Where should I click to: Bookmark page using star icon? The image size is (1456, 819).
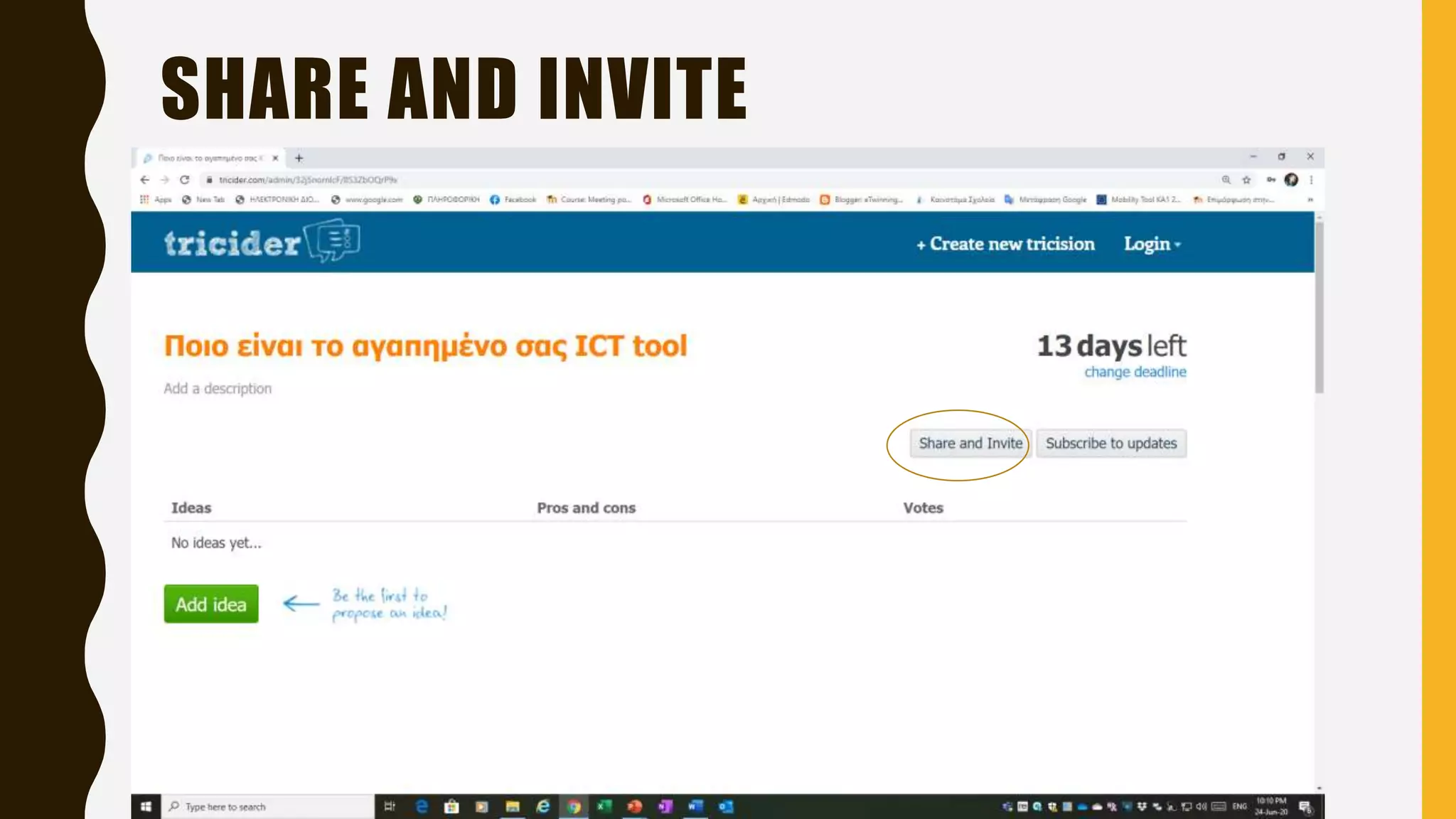(x=1246, y=180)
